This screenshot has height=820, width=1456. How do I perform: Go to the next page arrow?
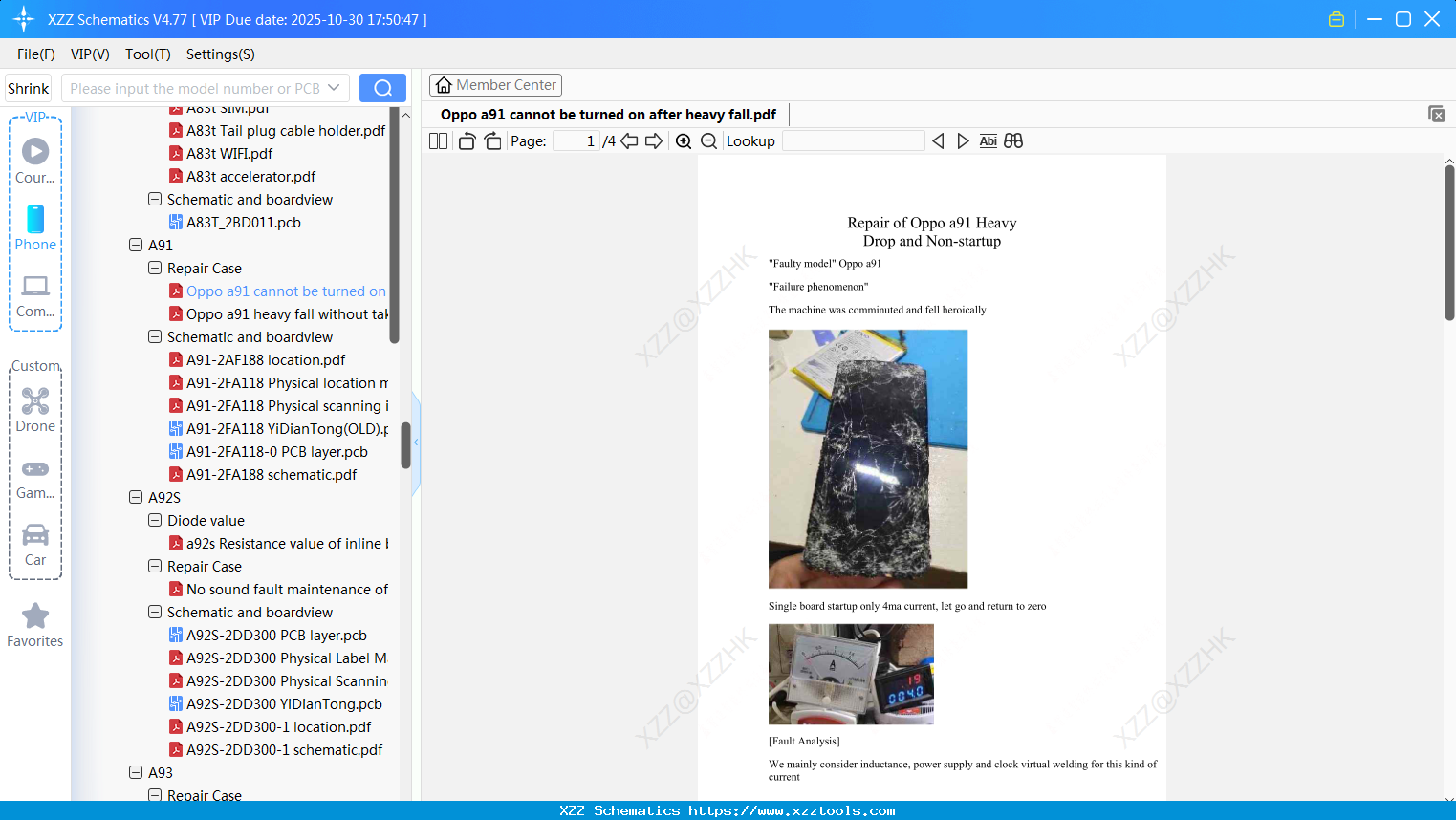[x=654, y=141]
